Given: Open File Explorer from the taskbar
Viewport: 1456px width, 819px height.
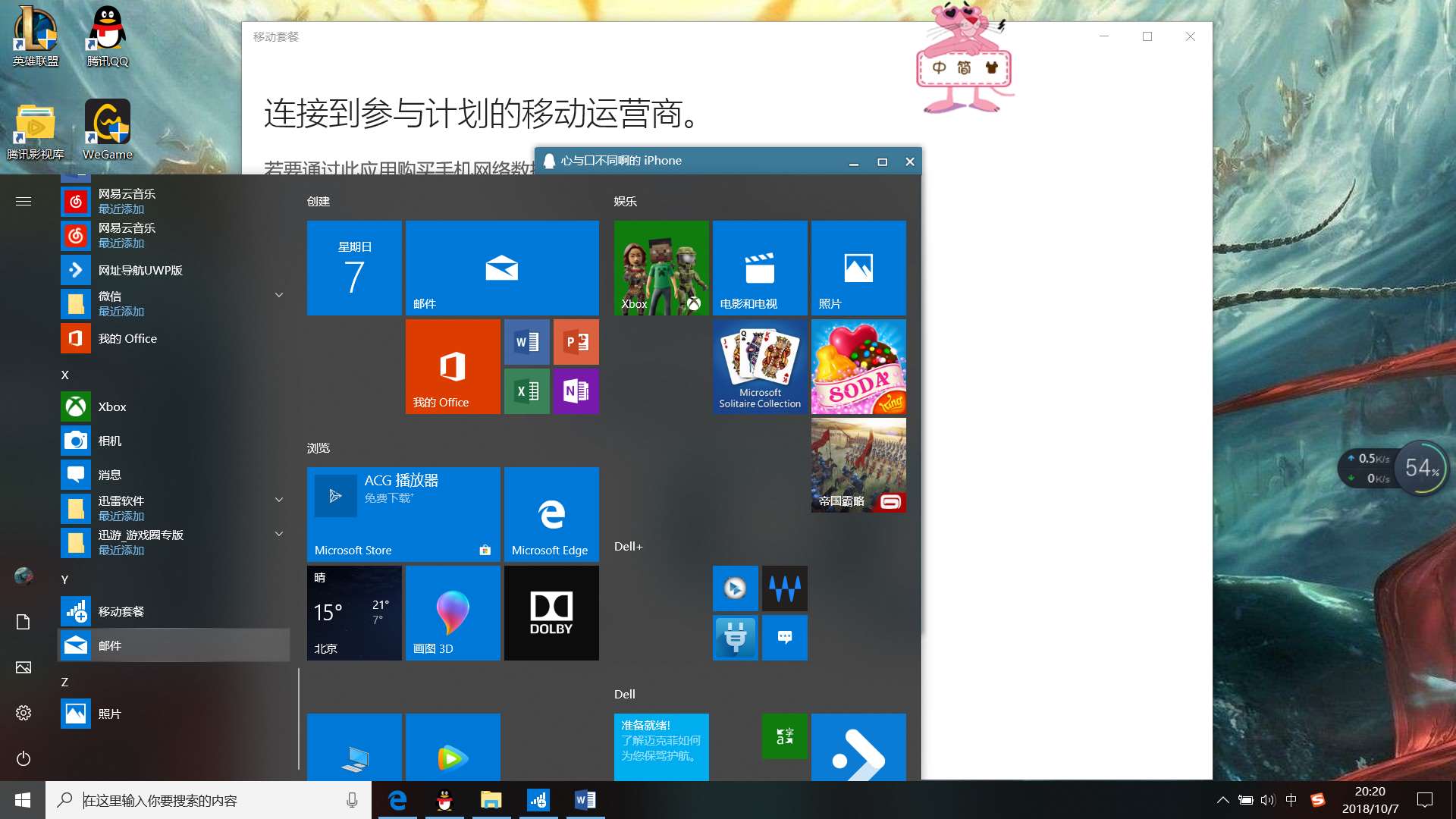Looking at the screenshot, I should pyautogui.click(x=491, y=800).
